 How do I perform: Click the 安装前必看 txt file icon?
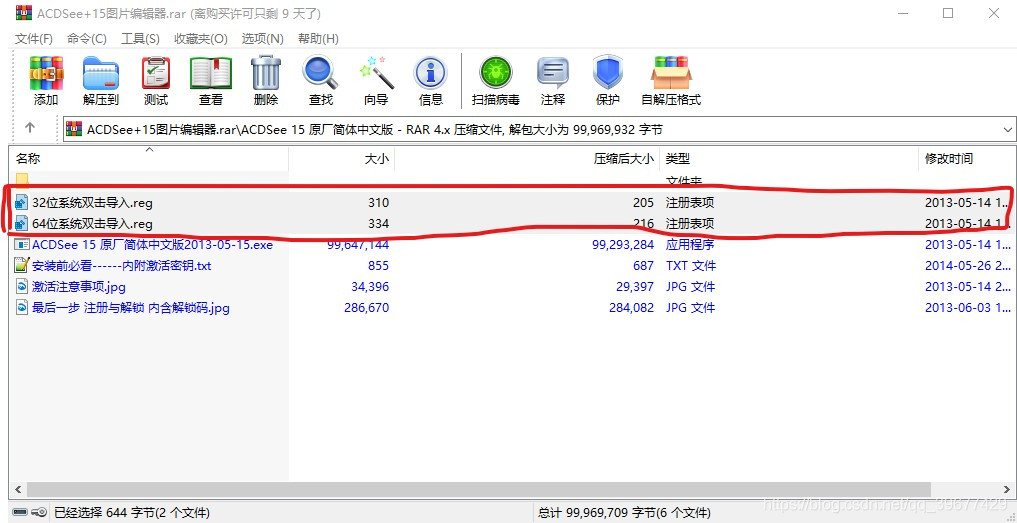(22, 265)
